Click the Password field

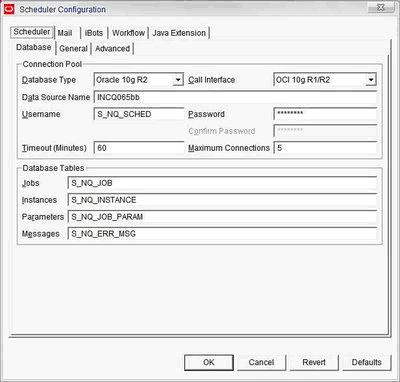coord(325,114)
